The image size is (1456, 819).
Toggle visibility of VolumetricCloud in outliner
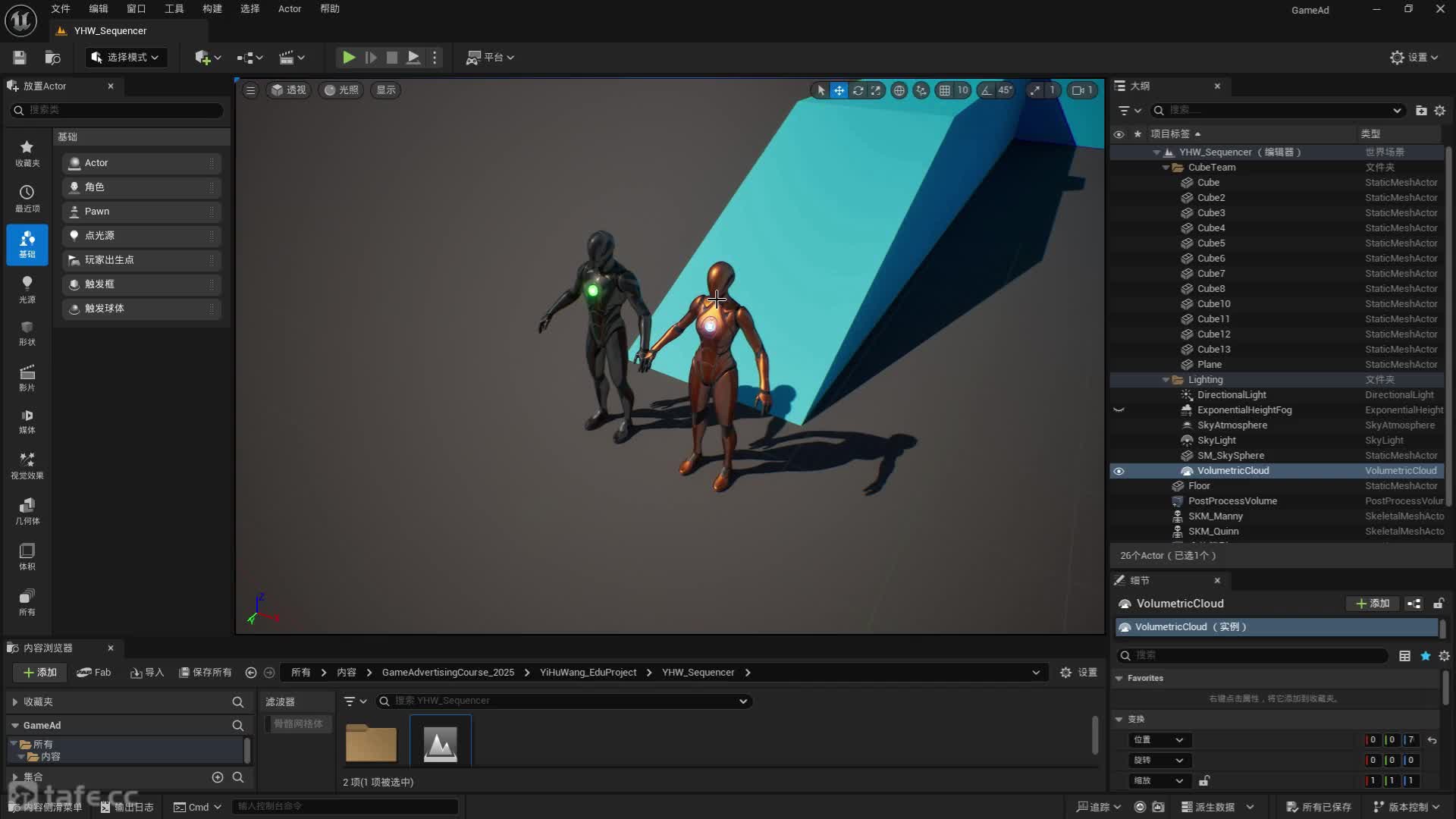tap(1119, 471)
